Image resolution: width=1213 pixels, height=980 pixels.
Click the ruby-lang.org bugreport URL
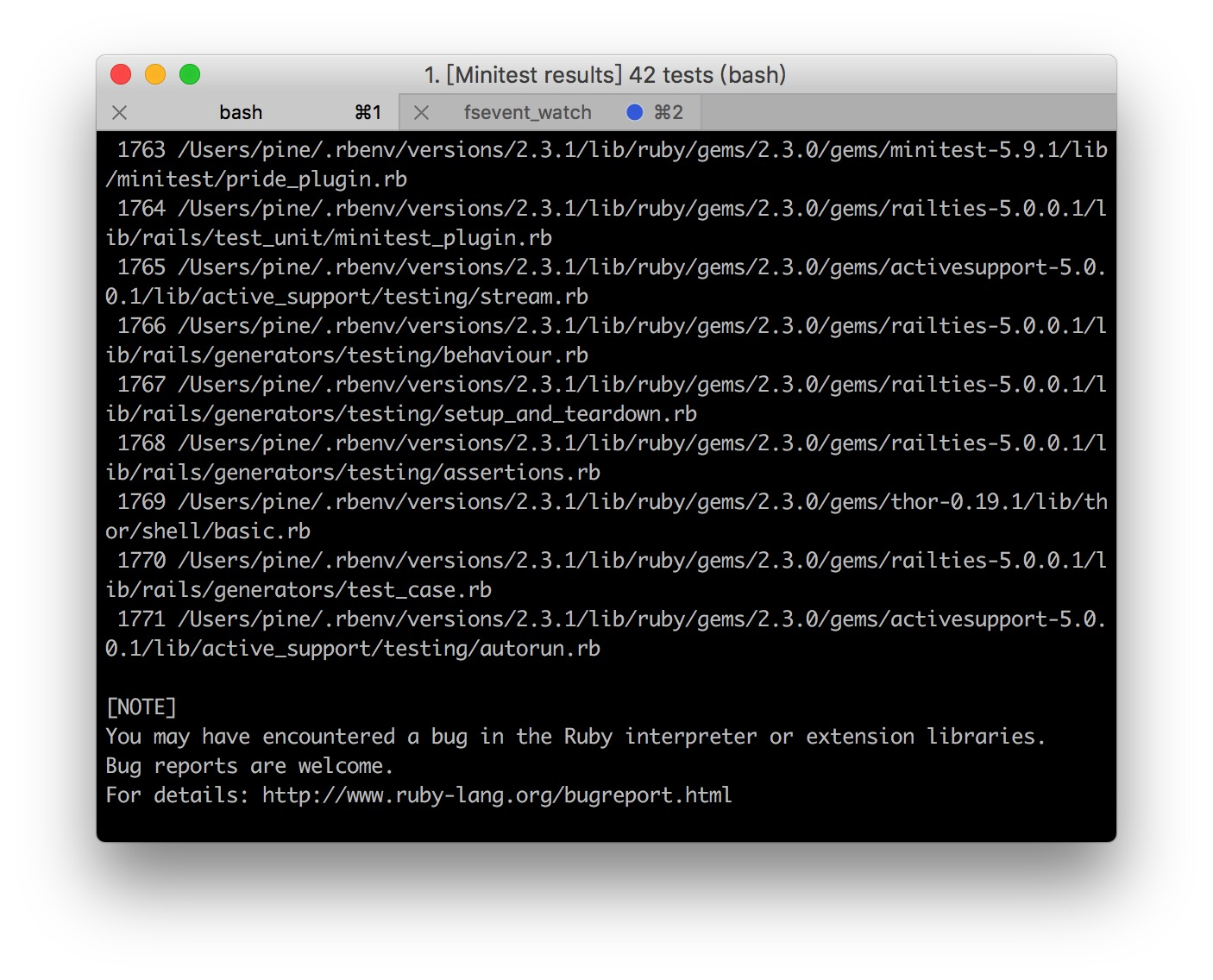pyautogui.click(x=497, y=795)
